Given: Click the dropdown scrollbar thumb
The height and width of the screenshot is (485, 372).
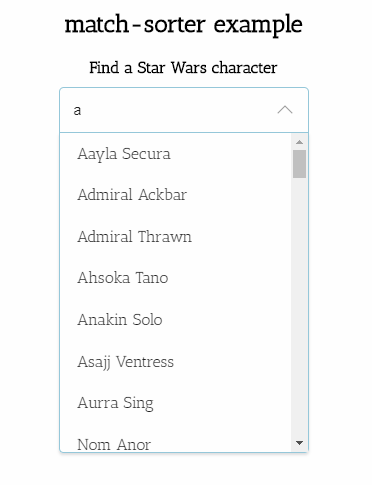Looking at the screenshot, I should pos(299,164).
